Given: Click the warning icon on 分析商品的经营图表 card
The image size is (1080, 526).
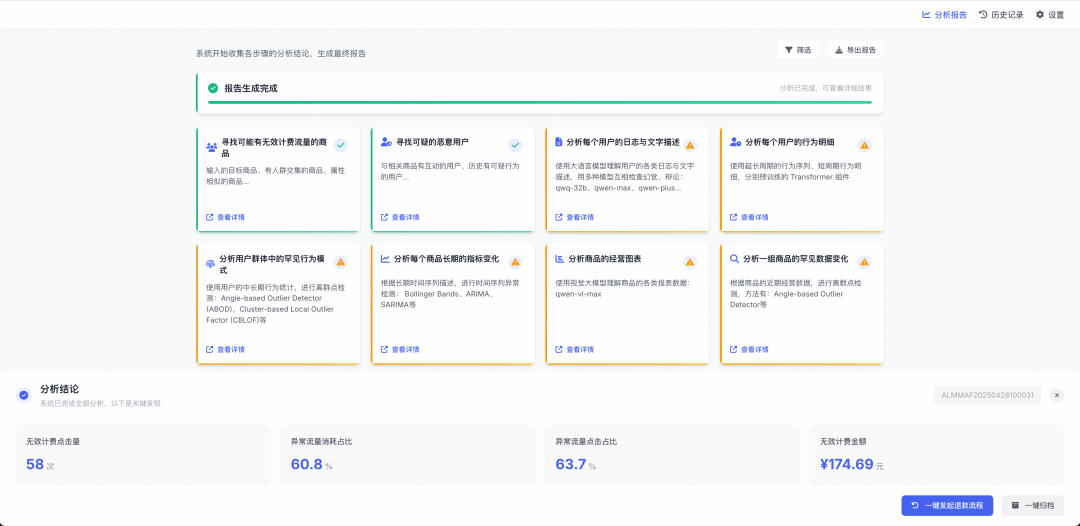Looking at the screenshot, I should click(x=689, y=262).
